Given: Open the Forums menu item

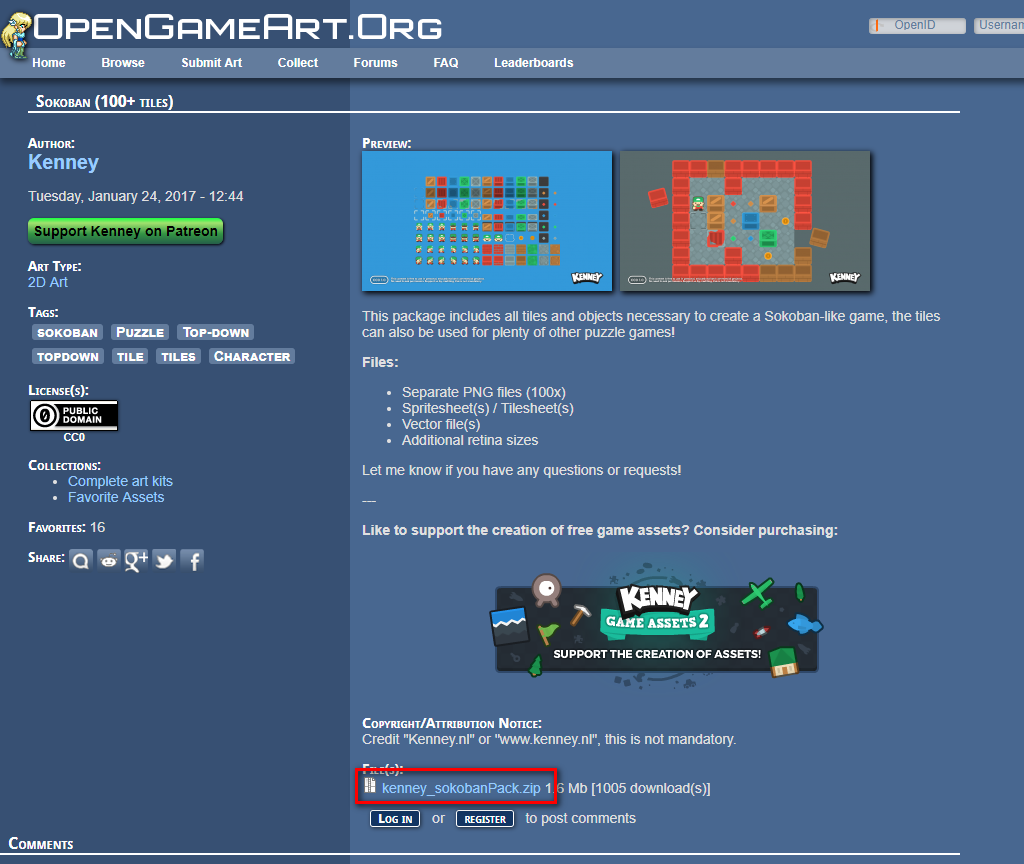Looking at the screenshot, I should tap(376, 63).
